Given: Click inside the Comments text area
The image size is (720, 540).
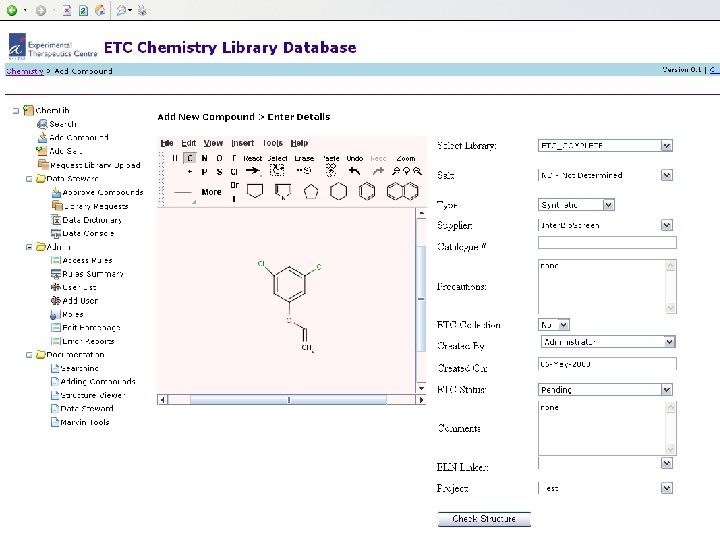Looking at the screenshot, I should 602,428.
